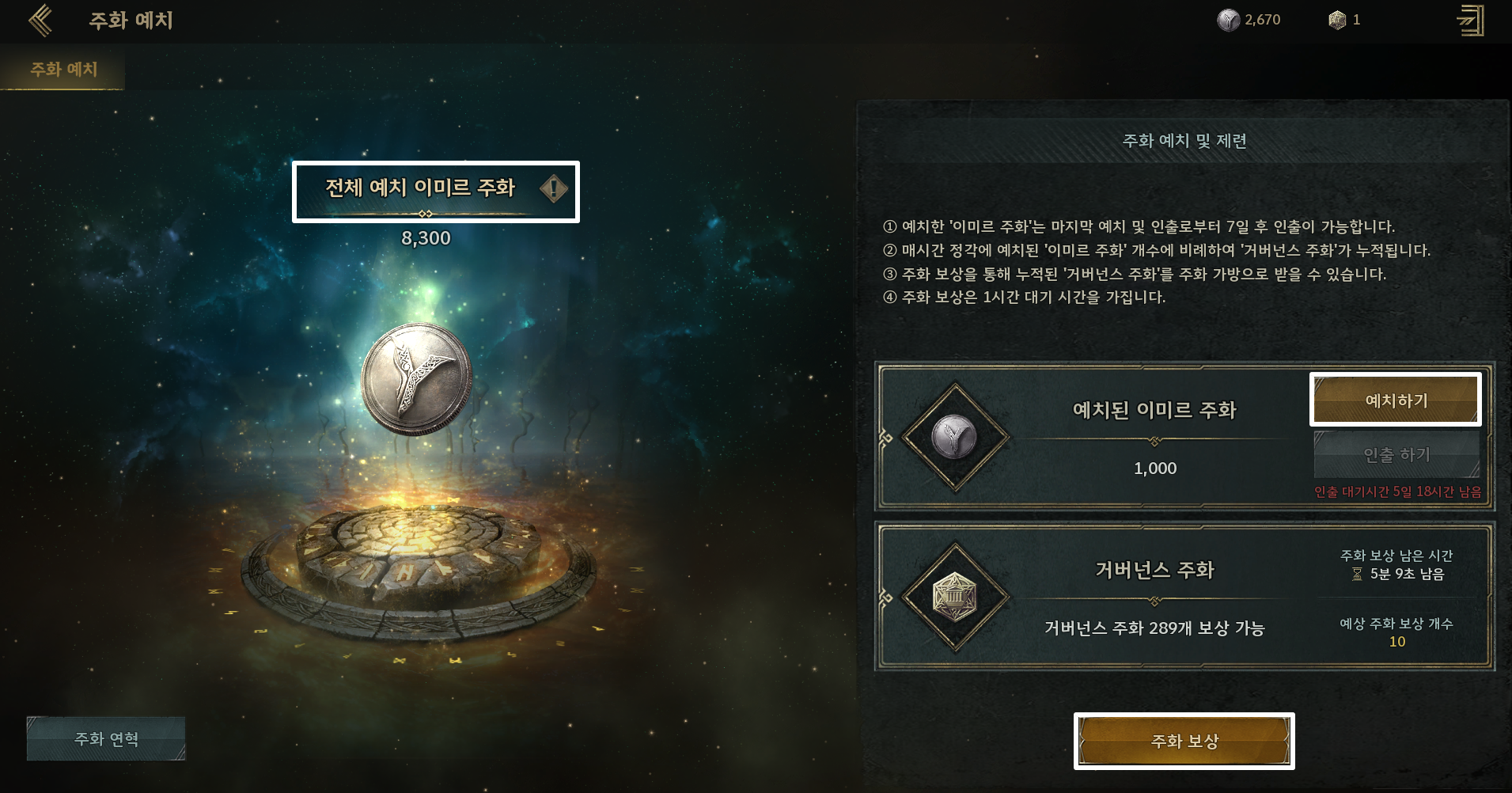
Task: Select the hexagon Governance coin diamond icon
Action: click(x=955, y=597)
